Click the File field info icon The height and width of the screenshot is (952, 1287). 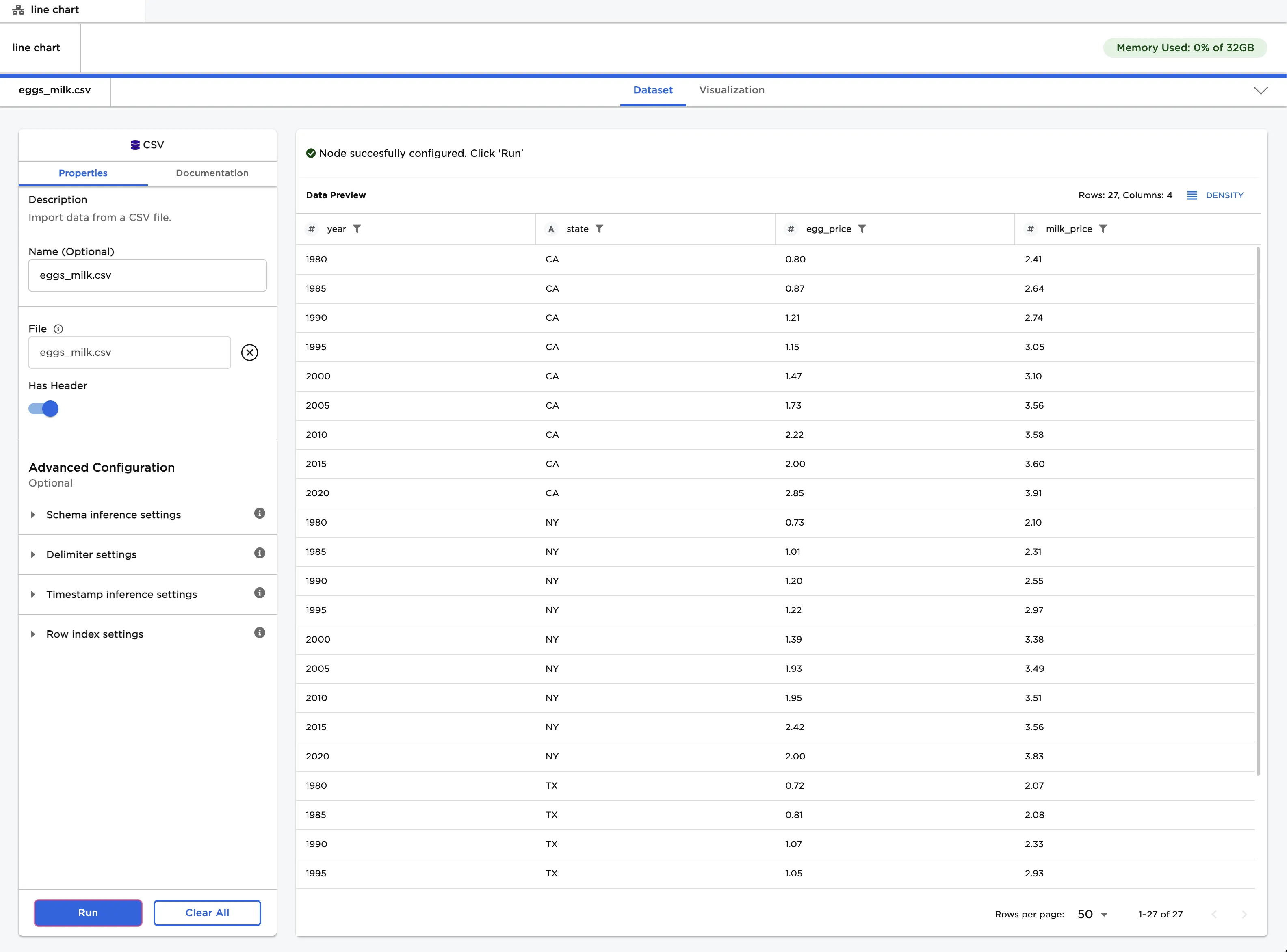pyautogui.click(x=58, y=329)
